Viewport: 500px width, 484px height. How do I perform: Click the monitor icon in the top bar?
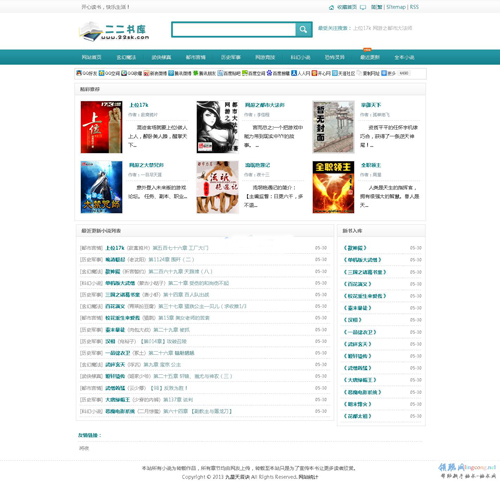(363, 7)
